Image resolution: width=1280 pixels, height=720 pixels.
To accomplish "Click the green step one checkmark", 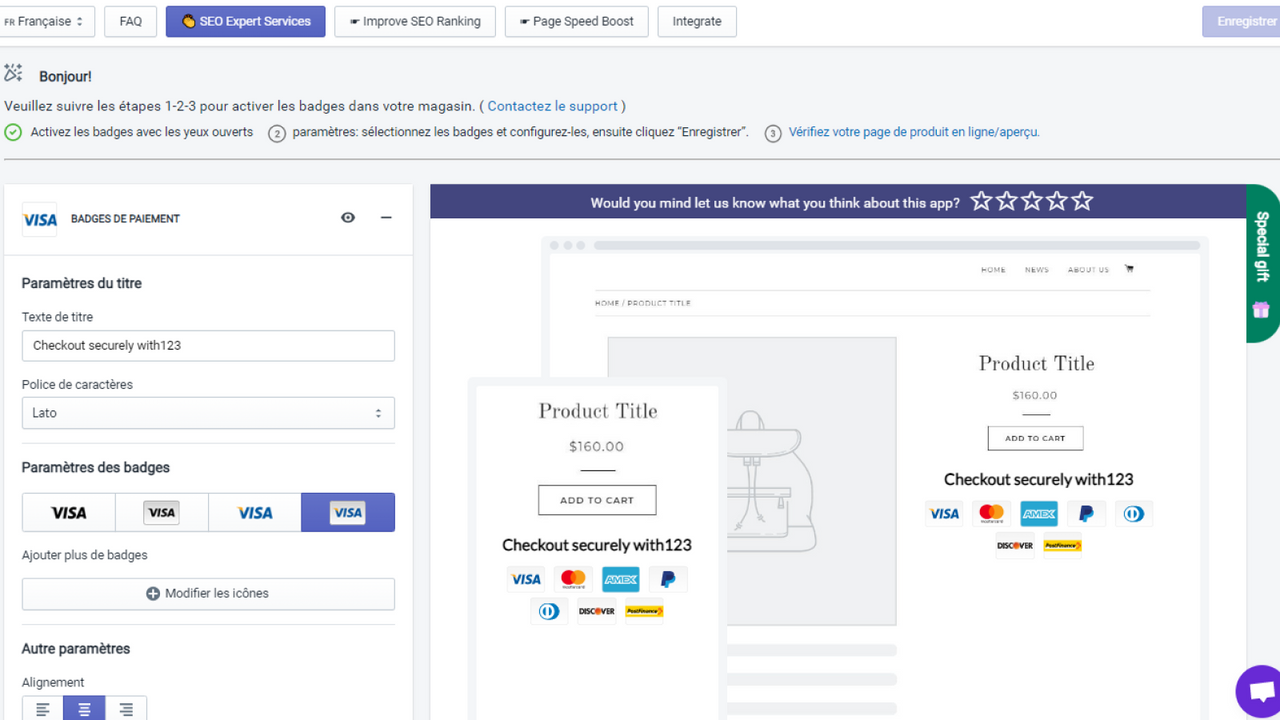I will coord(13,132).
